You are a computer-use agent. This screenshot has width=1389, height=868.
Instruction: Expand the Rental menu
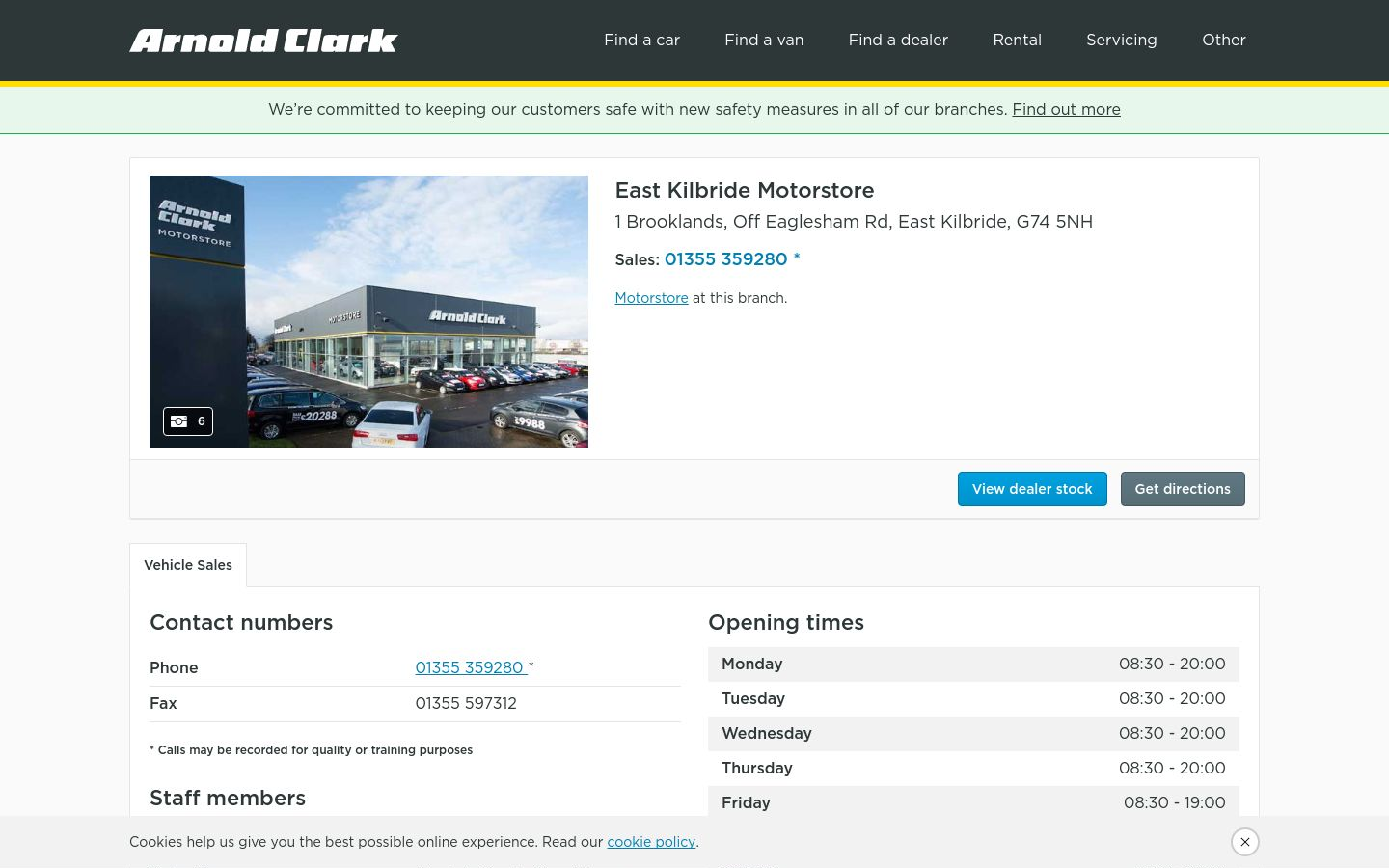[1017, 40]
